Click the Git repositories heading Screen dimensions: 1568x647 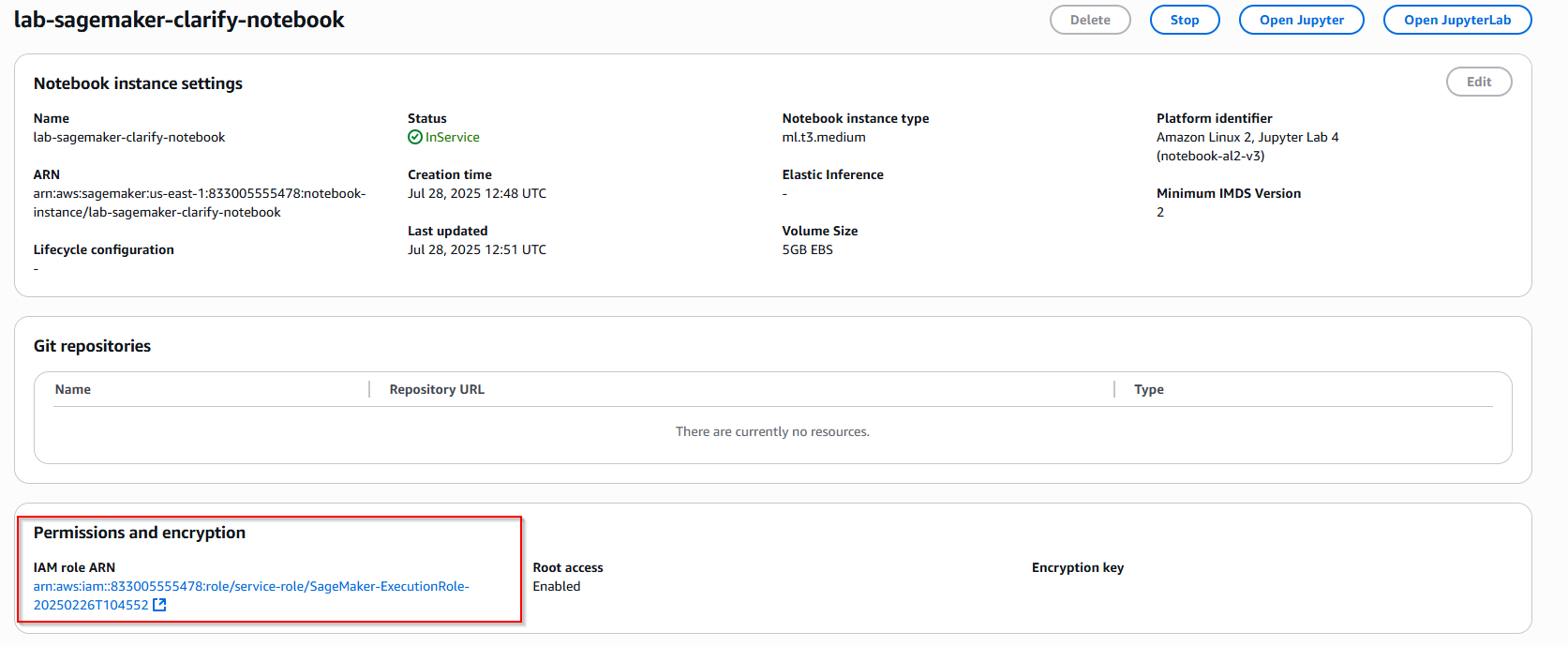92,346
